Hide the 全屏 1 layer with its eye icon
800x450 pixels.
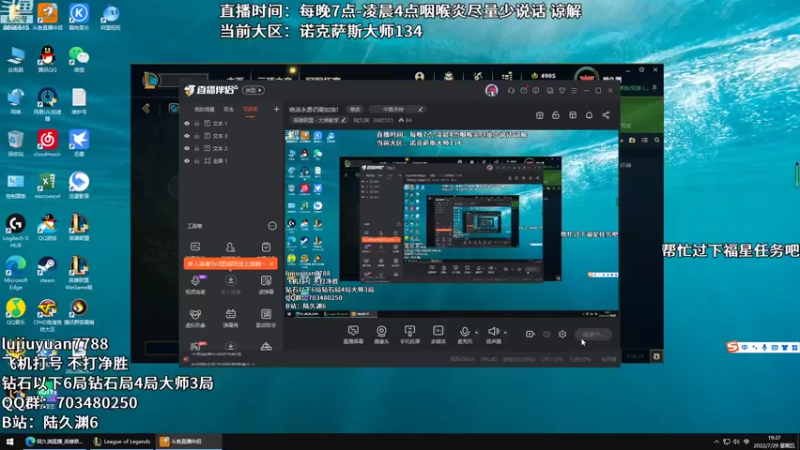pyautogui.click(x=187, y=161)
